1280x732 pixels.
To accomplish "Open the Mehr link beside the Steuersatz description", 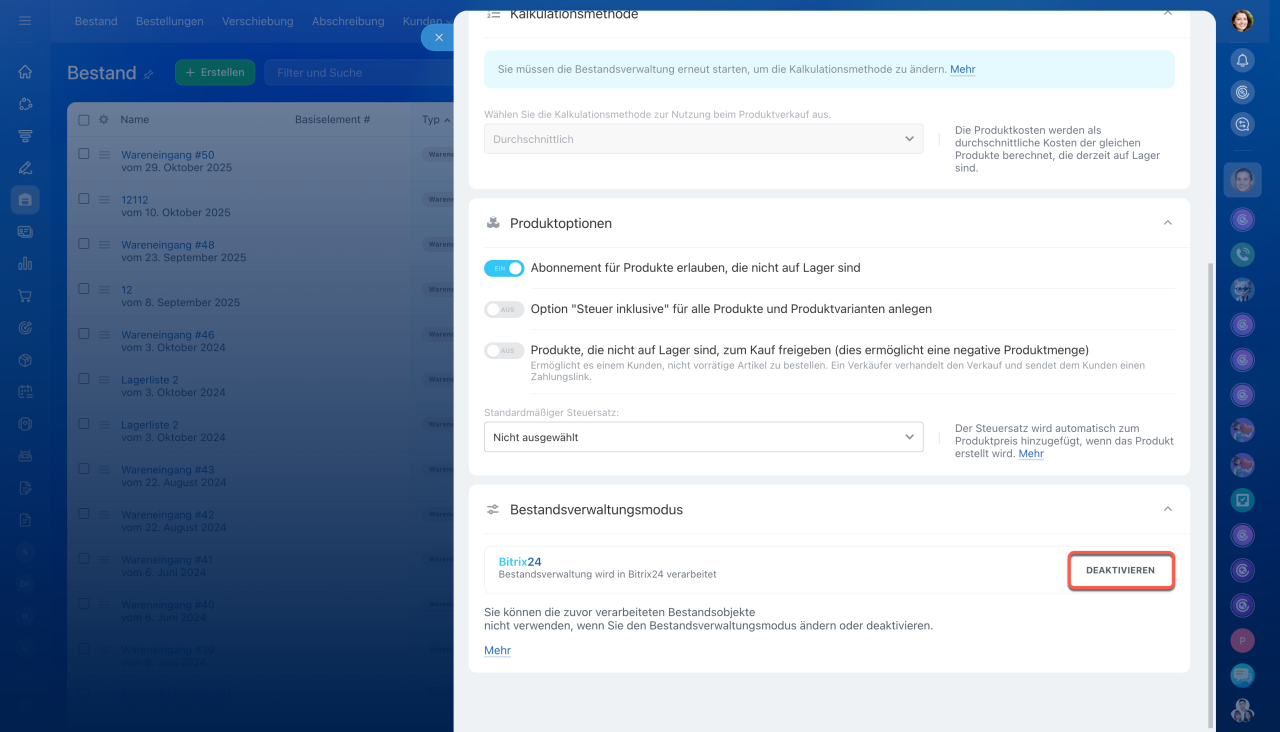I will pos(1031,454).
